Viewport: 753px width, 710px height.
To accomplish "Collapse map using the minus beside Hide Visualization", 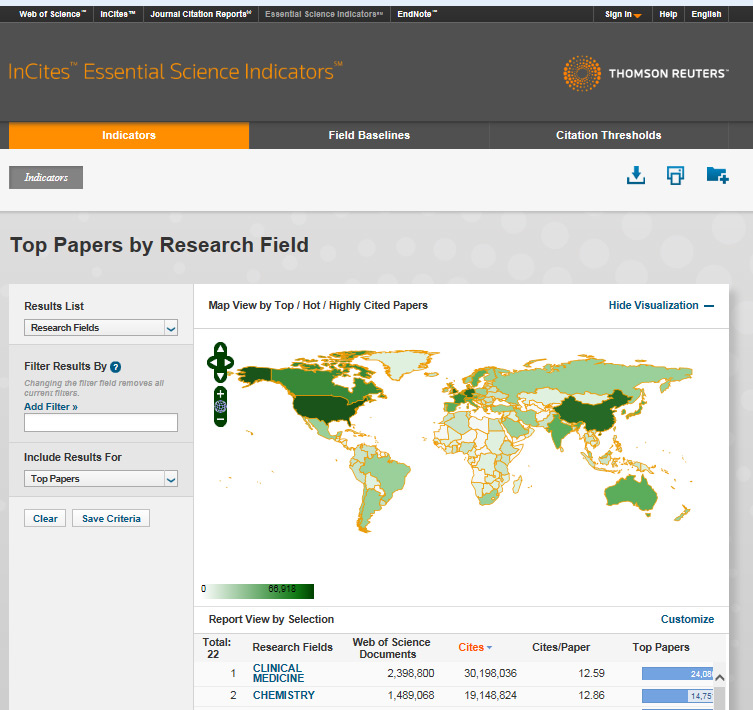I will tap(709, 306).
